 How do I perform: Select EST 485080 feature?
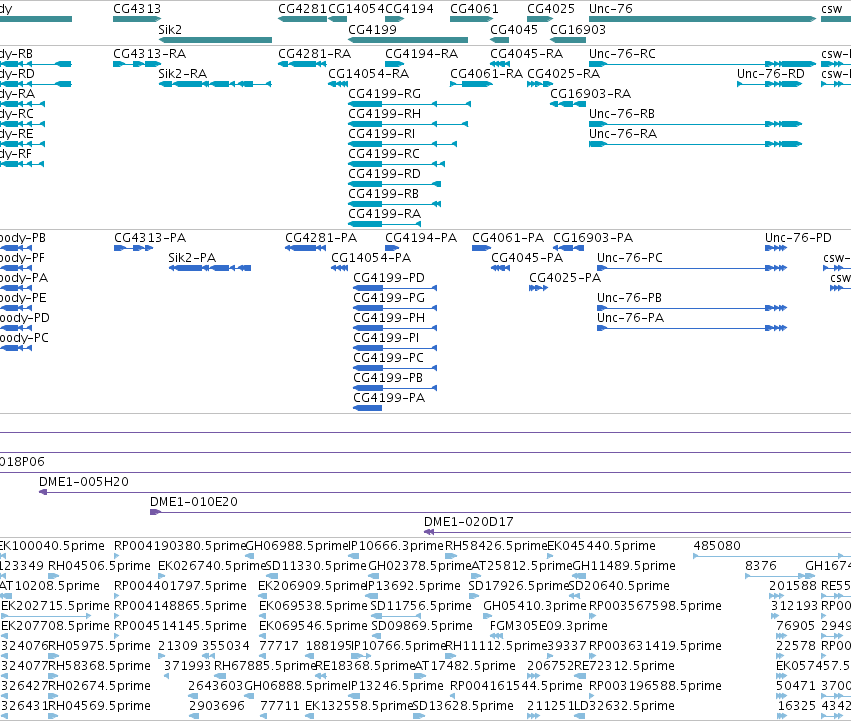(x=769, y=556)
